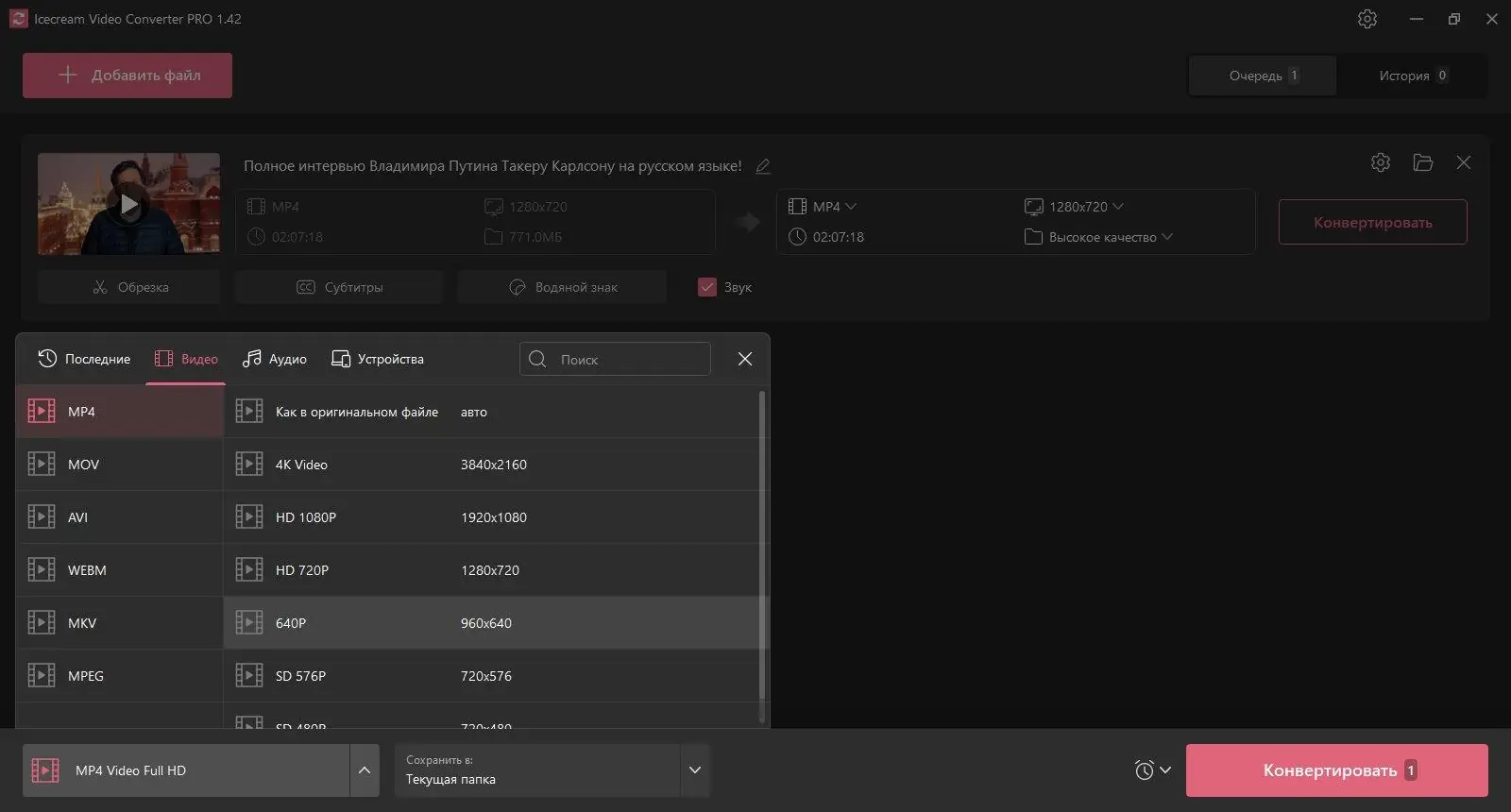
Task: Click the Добавить файл button
Action: (x=127, y=76)
